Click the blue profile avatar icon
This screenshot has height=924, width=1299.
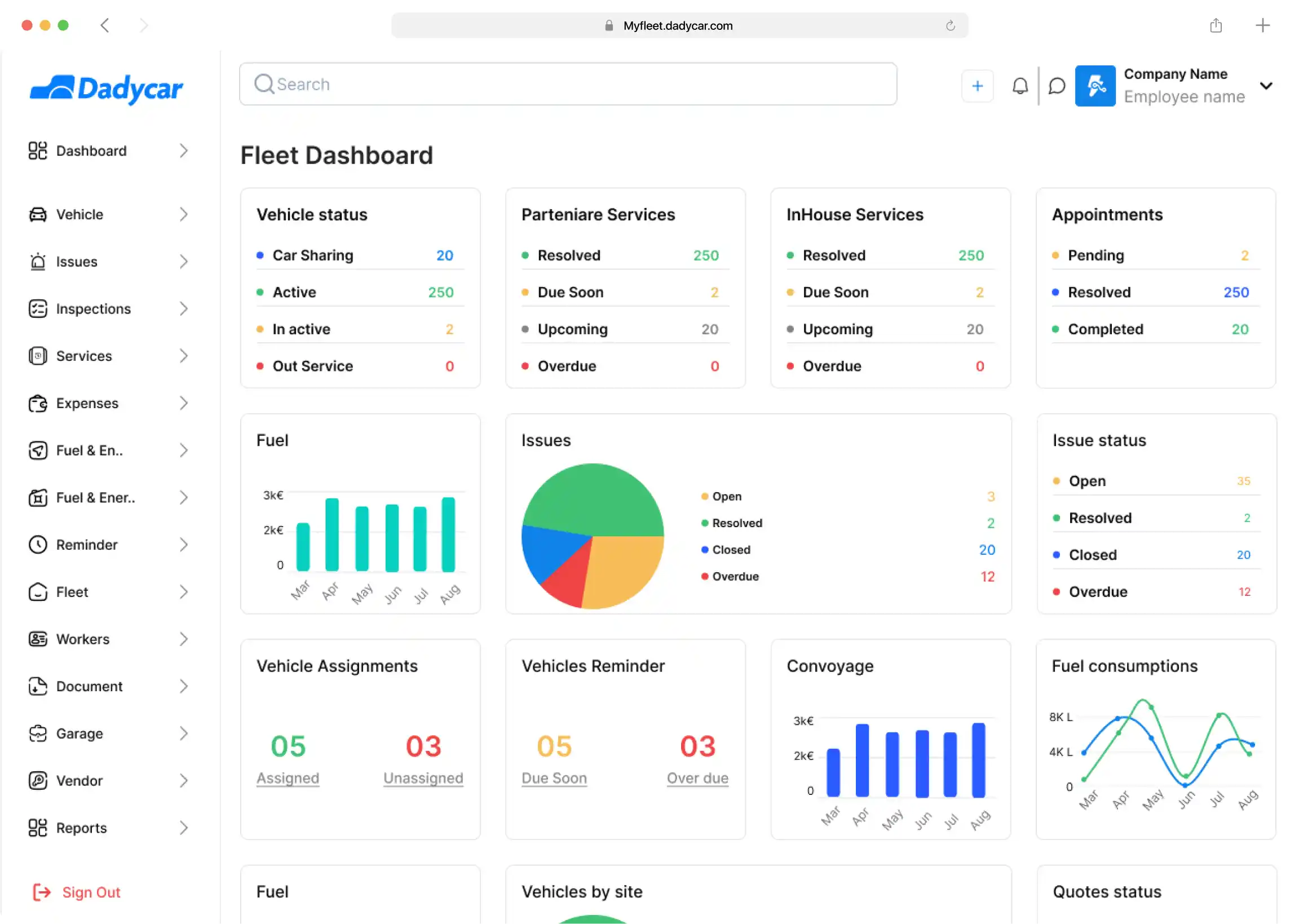point(1095,85)
